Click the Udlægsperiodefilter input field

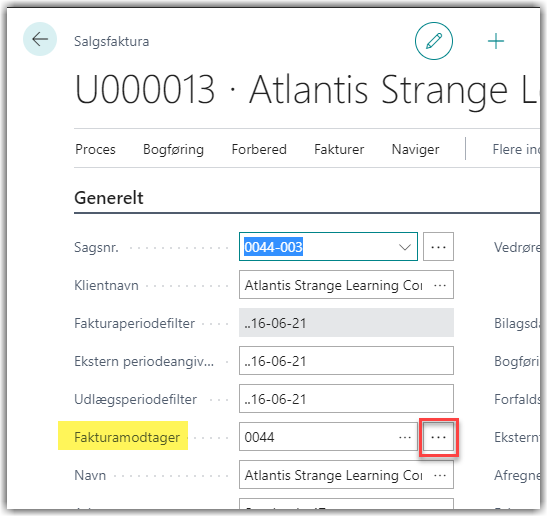[x=346, y=399]
